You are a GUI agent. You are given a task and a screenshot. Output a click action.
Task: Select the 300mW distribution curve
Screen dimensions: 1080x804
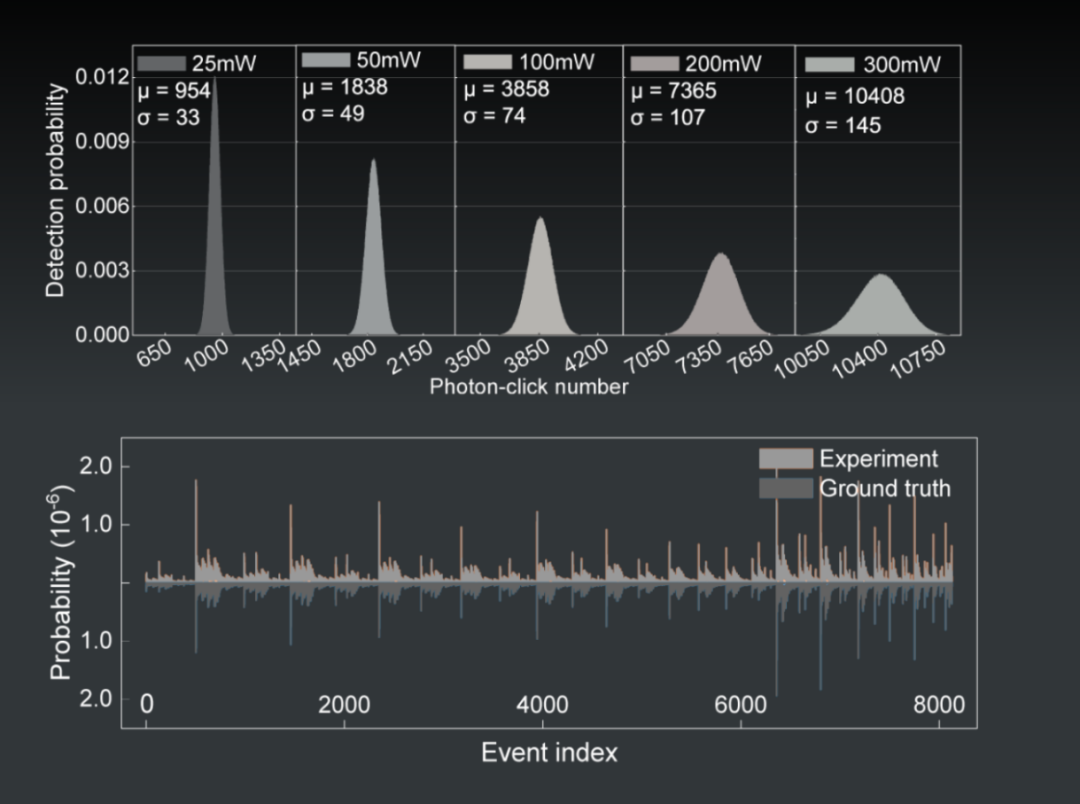[x=880, y=305]
